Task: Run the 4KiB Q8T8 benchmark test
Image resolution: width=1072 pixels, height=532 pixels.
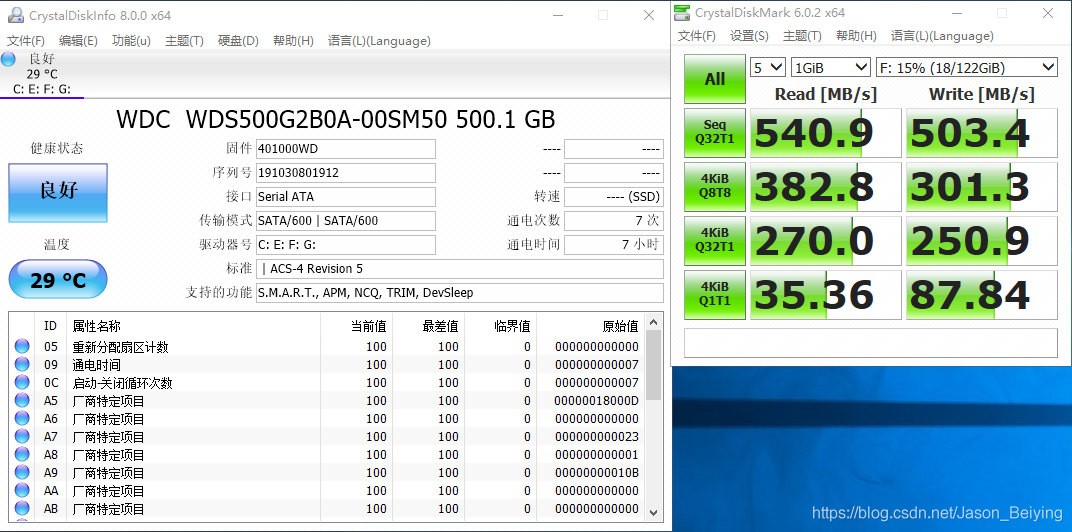Action: coord(715,187)
